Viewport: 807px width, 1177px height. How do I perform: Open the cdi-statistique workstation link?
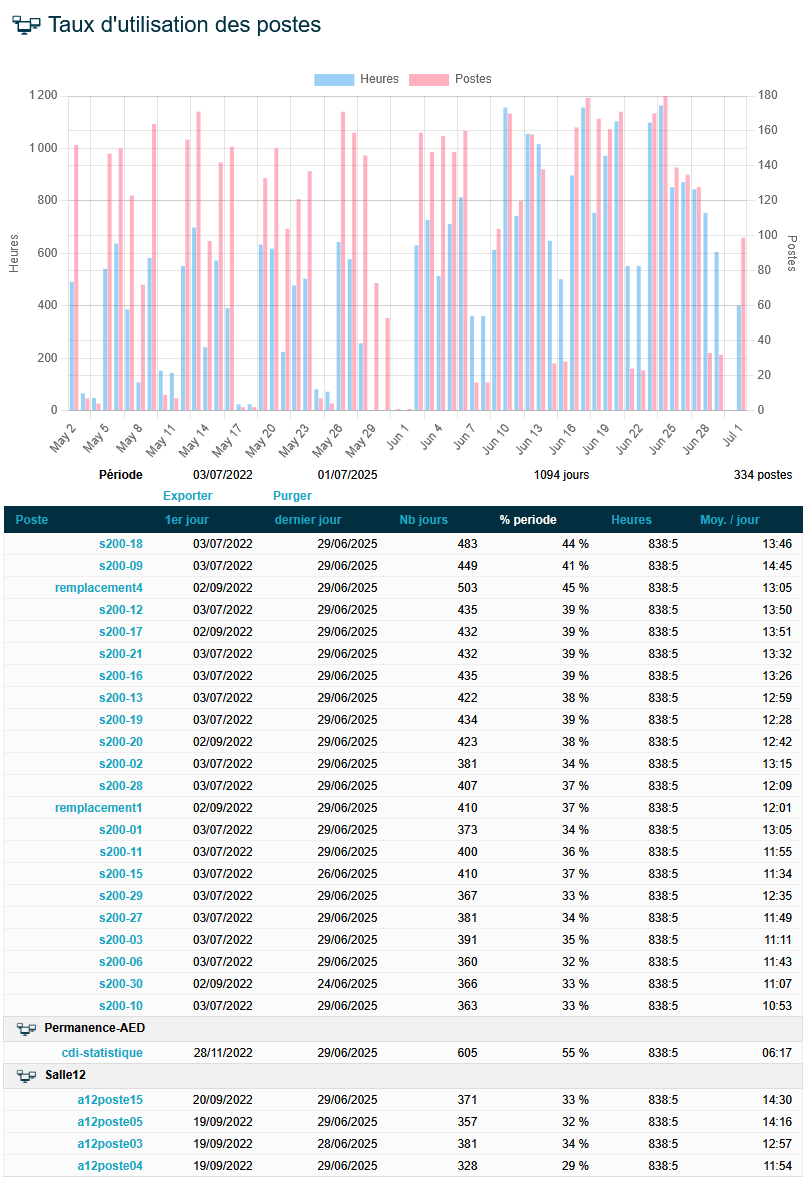pyautogui.click(x=102, y=1053)
